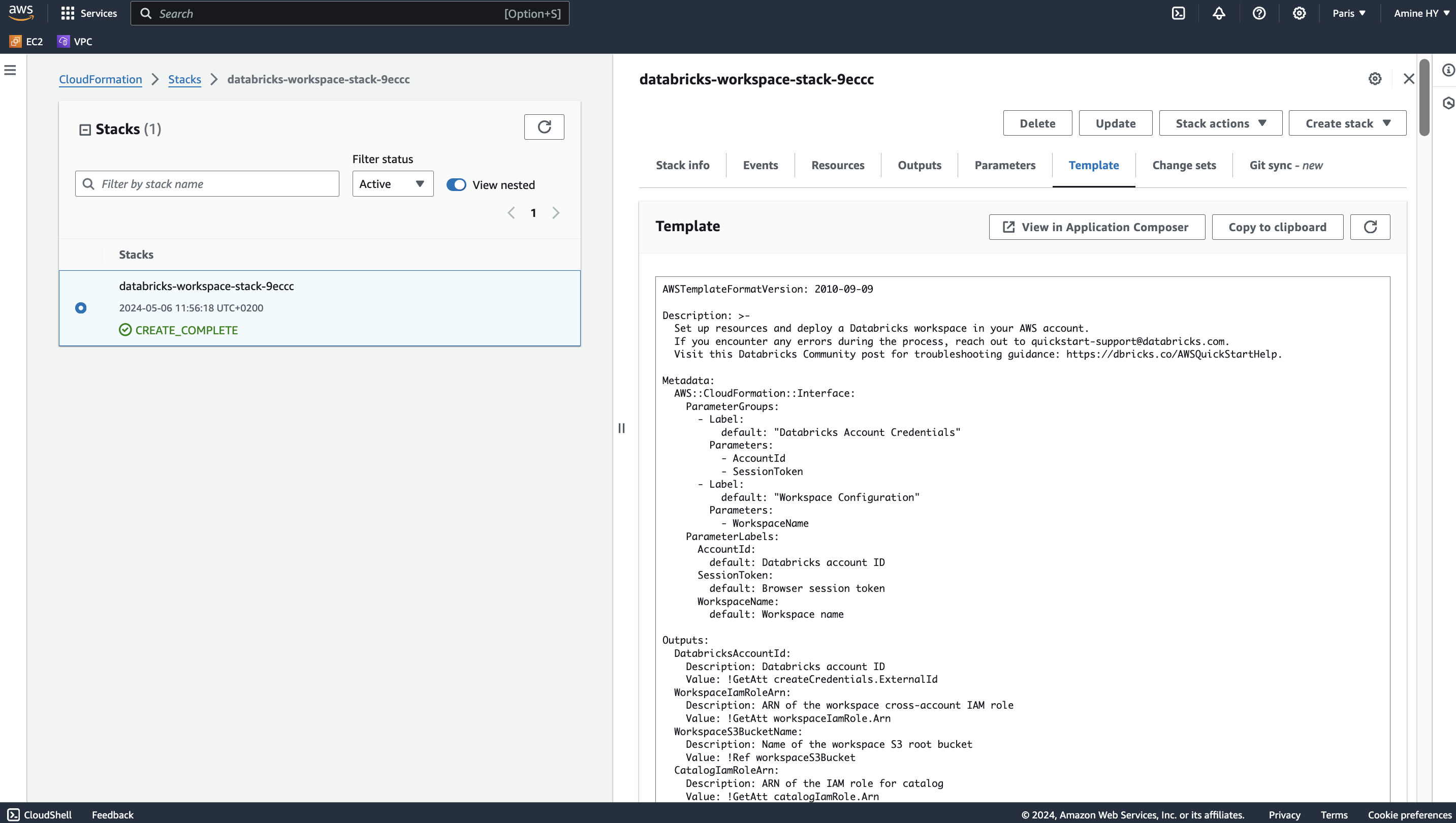The image size is (1456, 823).
Task: Click the Update stack button
Action: [1115, 123]
